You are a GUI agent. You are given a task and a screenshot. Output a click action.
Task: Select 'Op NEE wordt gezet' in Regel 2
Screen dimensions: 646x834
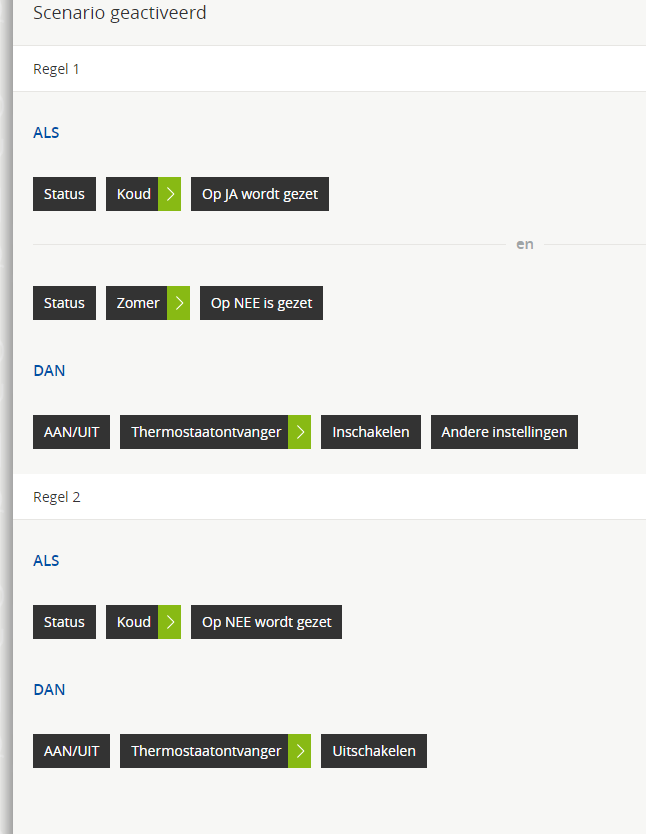266,622
